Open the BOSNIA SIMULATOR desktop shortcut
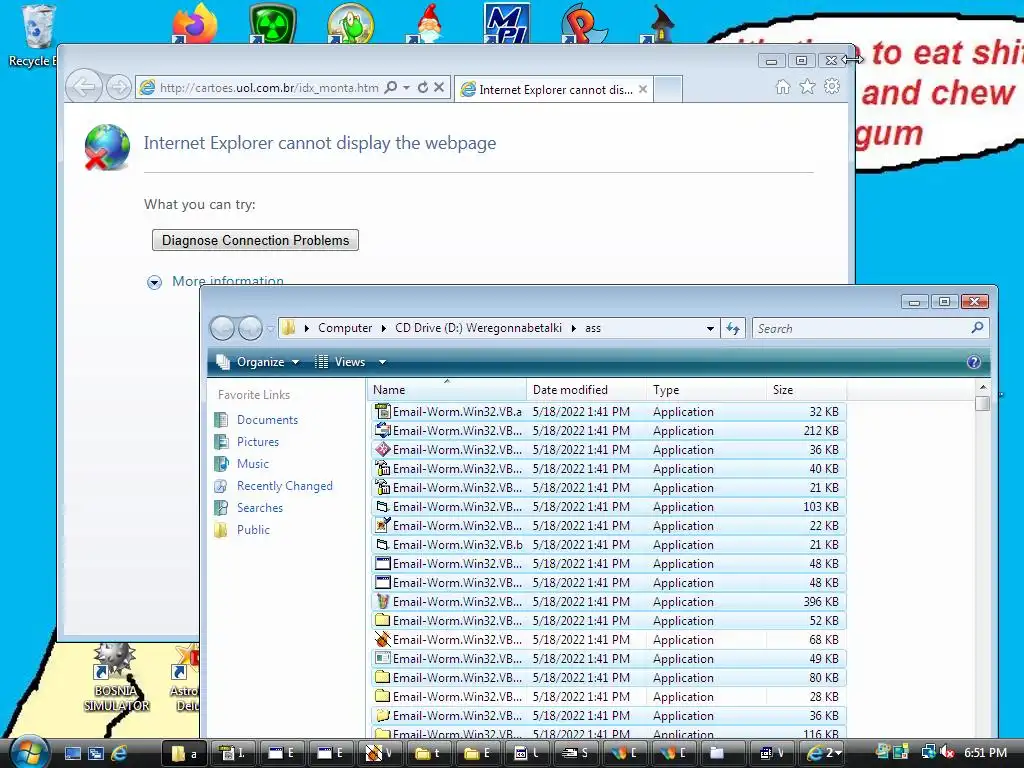 point(116,679)
